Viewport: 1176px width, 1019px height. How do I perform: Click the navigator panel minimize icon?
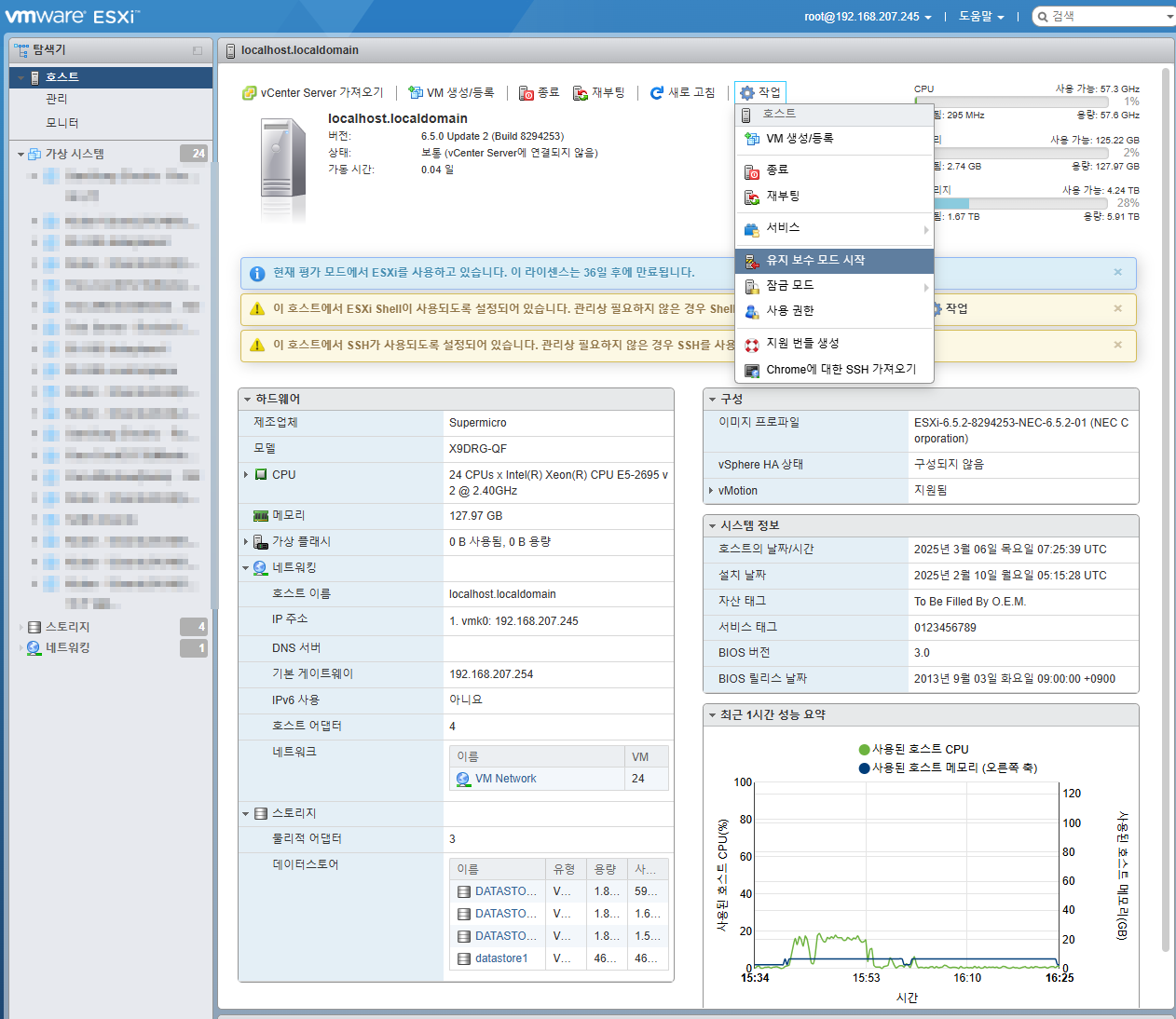(x=198, y=50)
